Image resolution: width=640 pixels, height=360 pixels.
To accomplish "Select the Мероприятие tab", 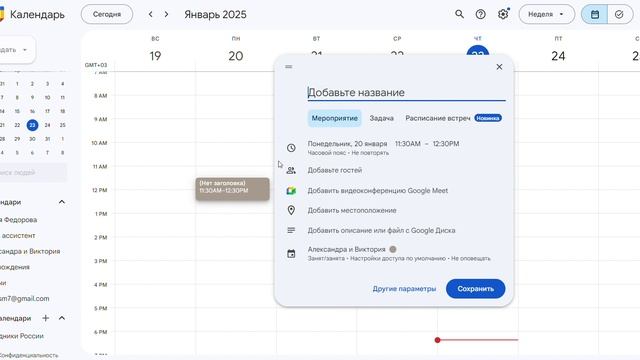I will pyautogui.click(x=334, y=118).
